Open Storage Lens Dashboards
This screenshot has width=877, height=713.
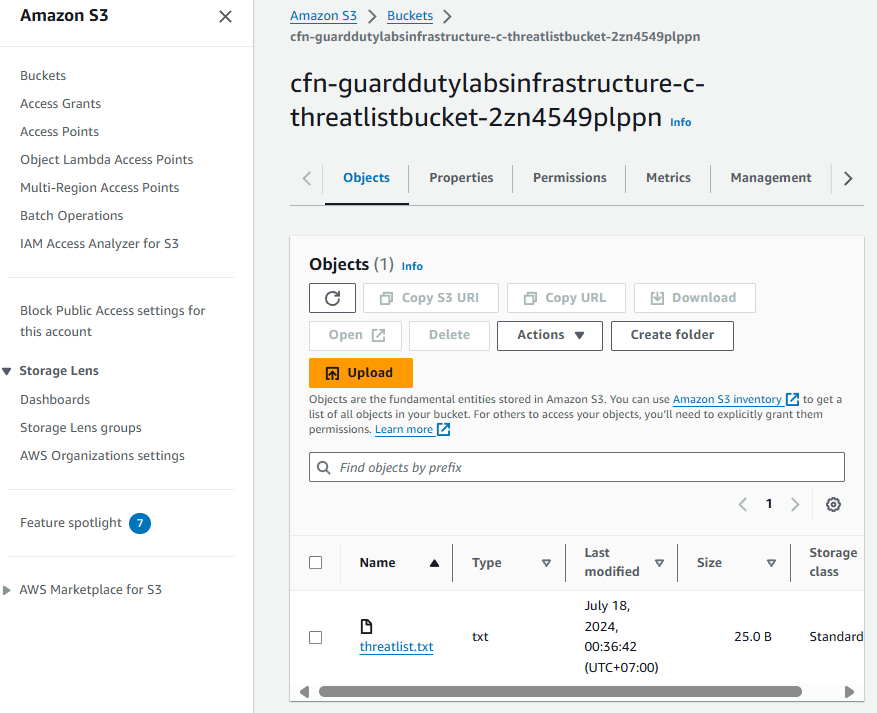[x=55, y=400]
